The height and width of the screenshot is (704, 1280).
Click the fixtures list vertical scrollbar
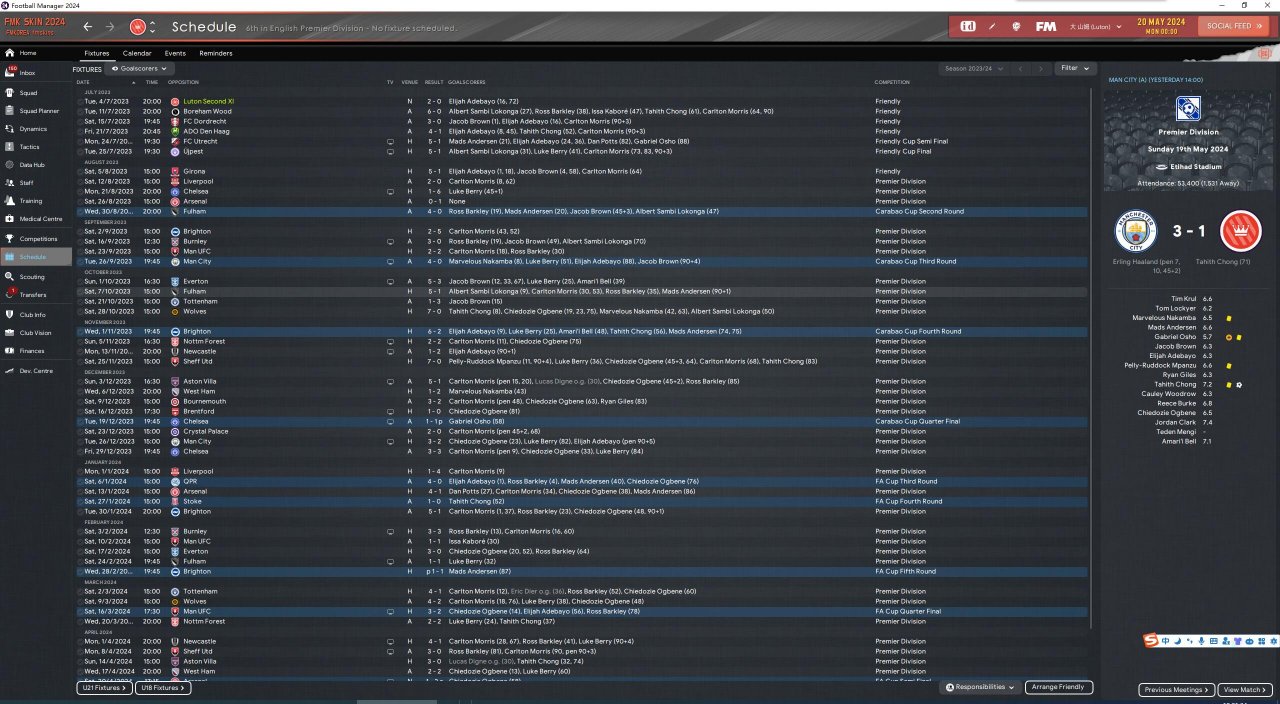(x=1089, y=360)
